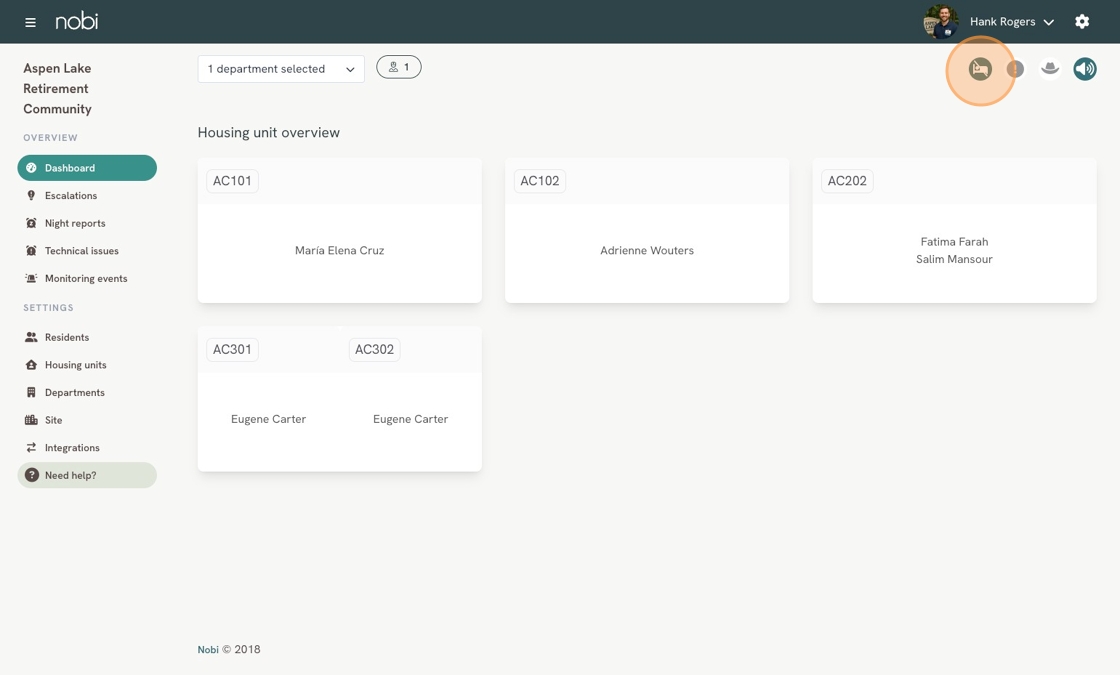This screenshot has width=1120, height=675.
Task: Click the Housing units house icon
Action: (x=31, y=365)
